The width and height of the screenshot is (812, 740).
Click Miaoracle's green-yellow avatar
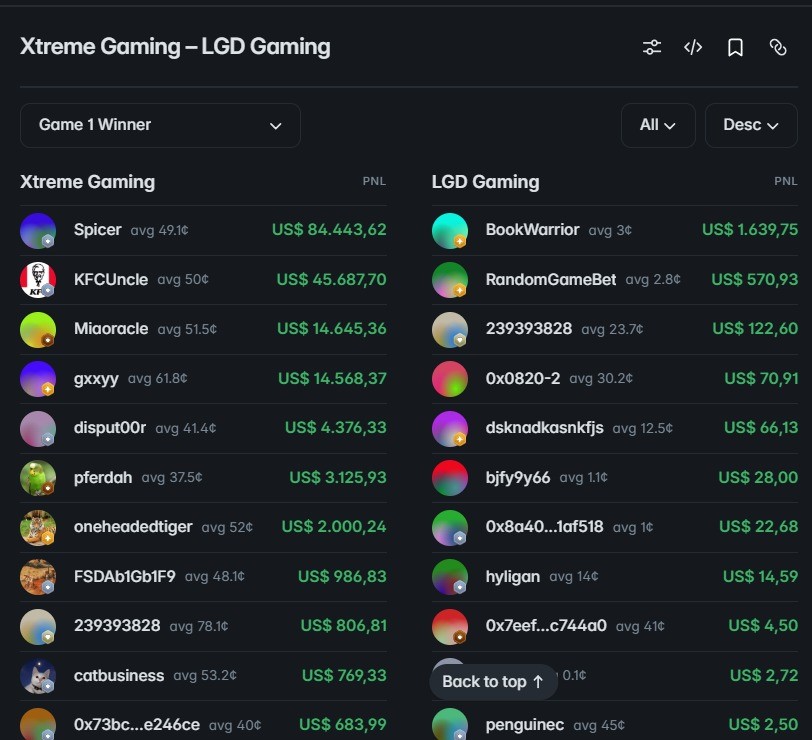click(38, 329)
